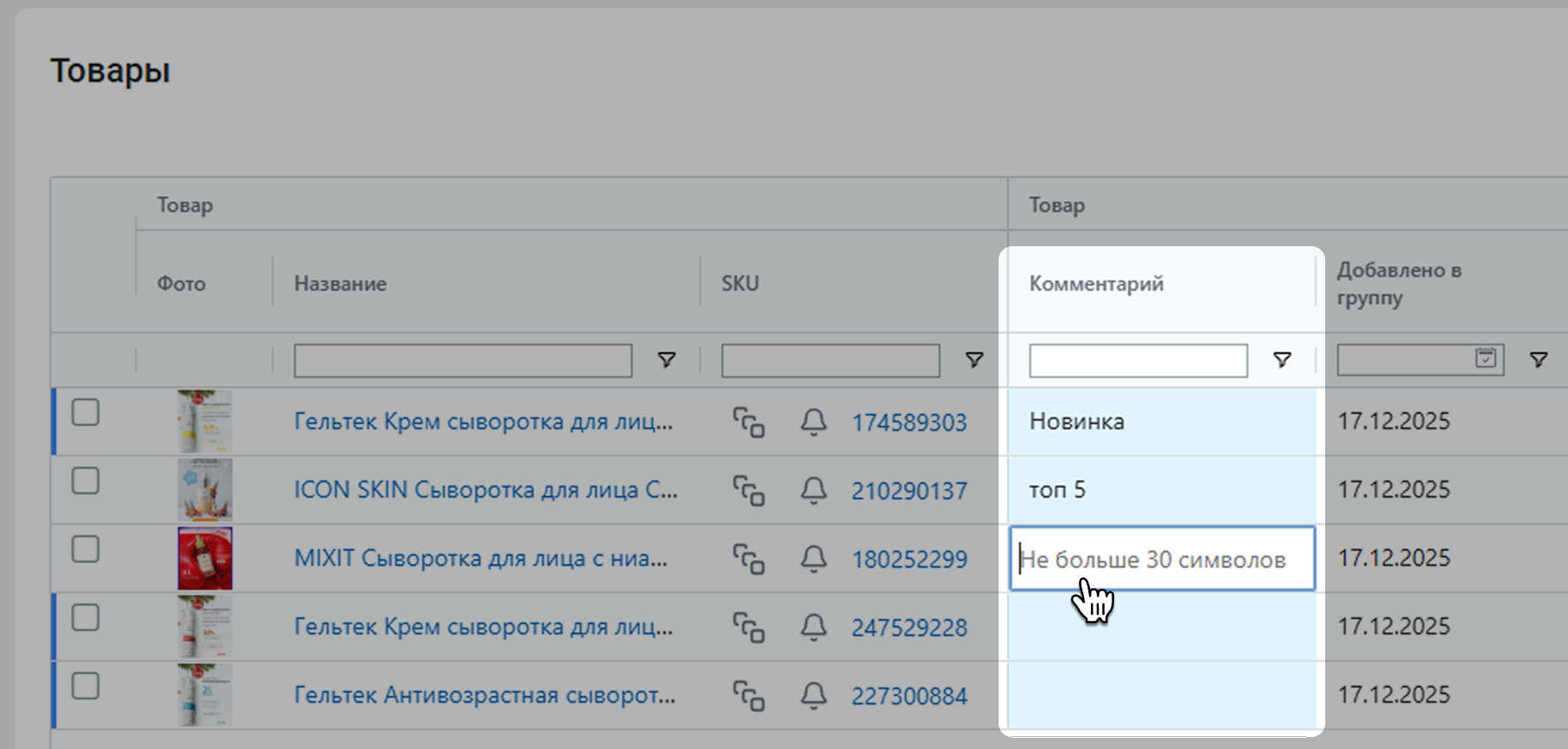
Task: Click the bell icon next to SKU 210290137
Action: click(813, 490)
